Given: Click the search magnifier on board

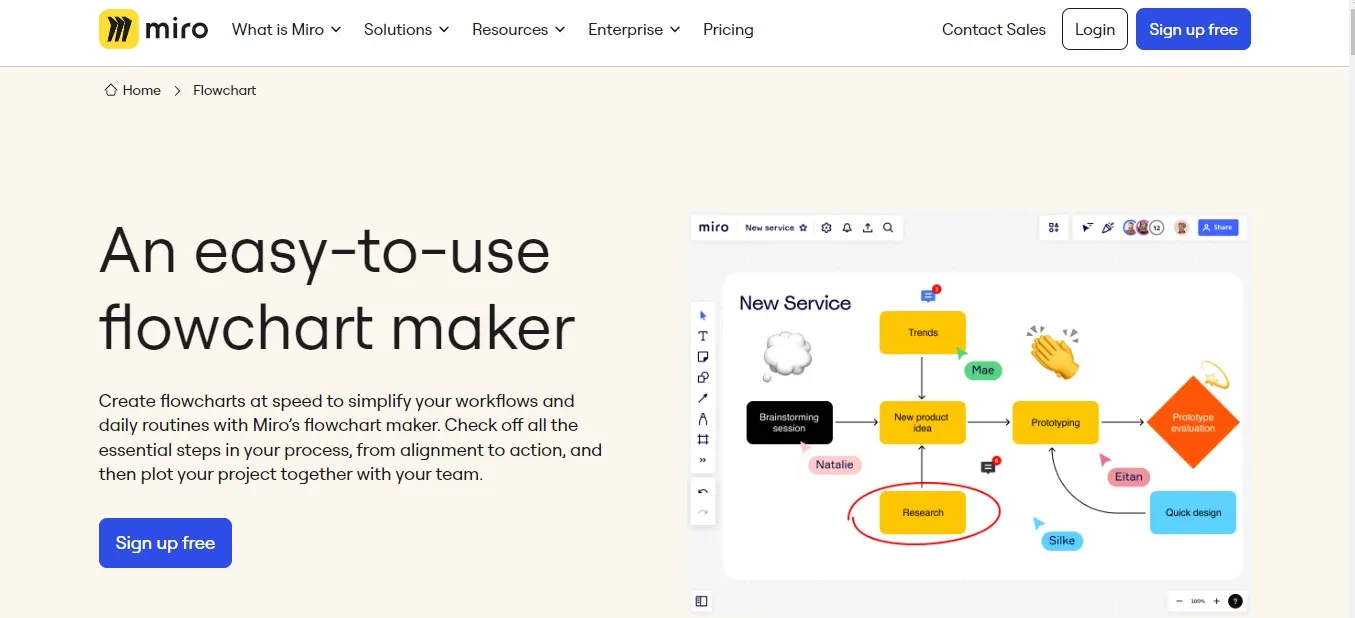Looking at the screenshot, I should (888, 228).
